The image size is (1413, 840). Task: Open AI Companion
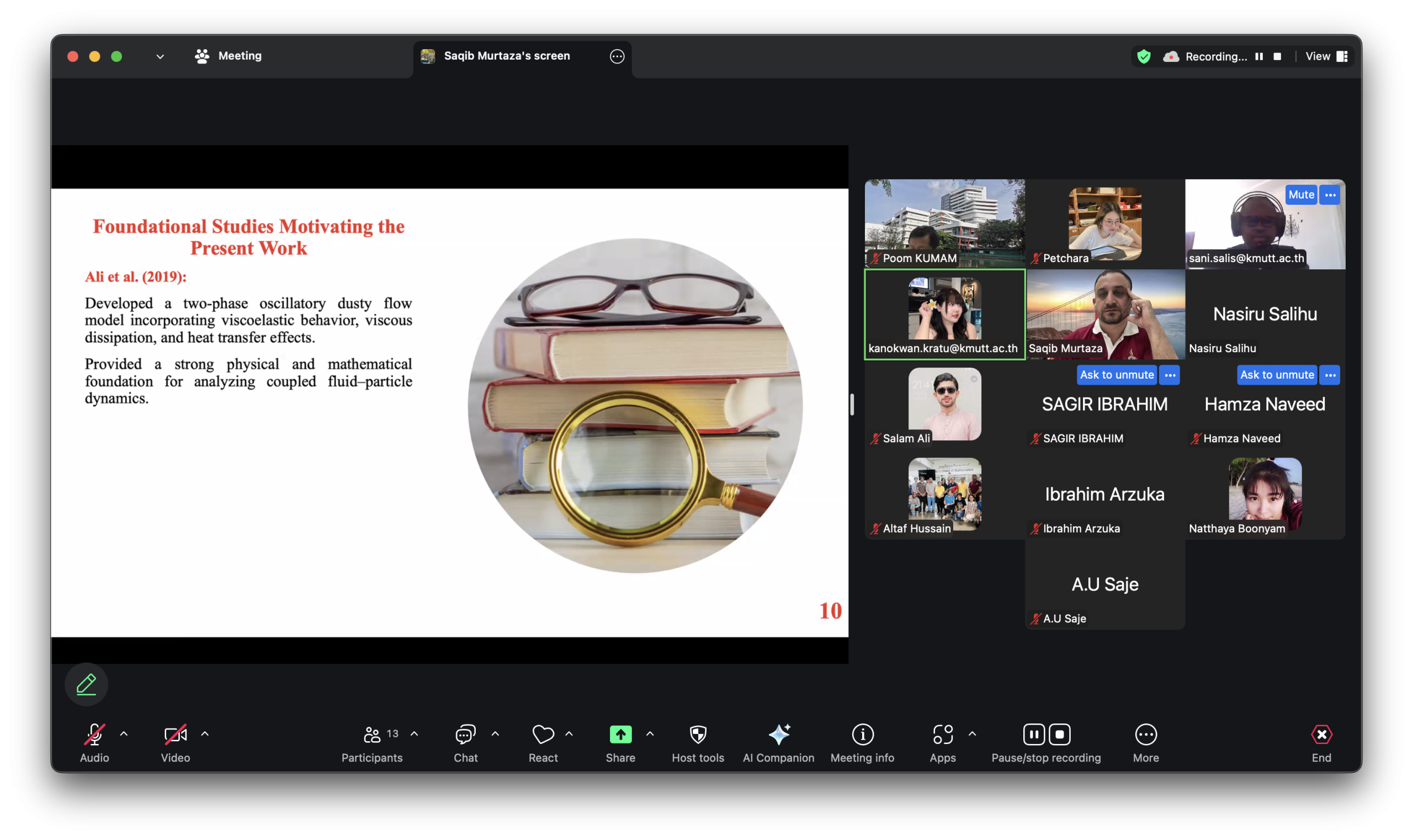pos(778,735)
